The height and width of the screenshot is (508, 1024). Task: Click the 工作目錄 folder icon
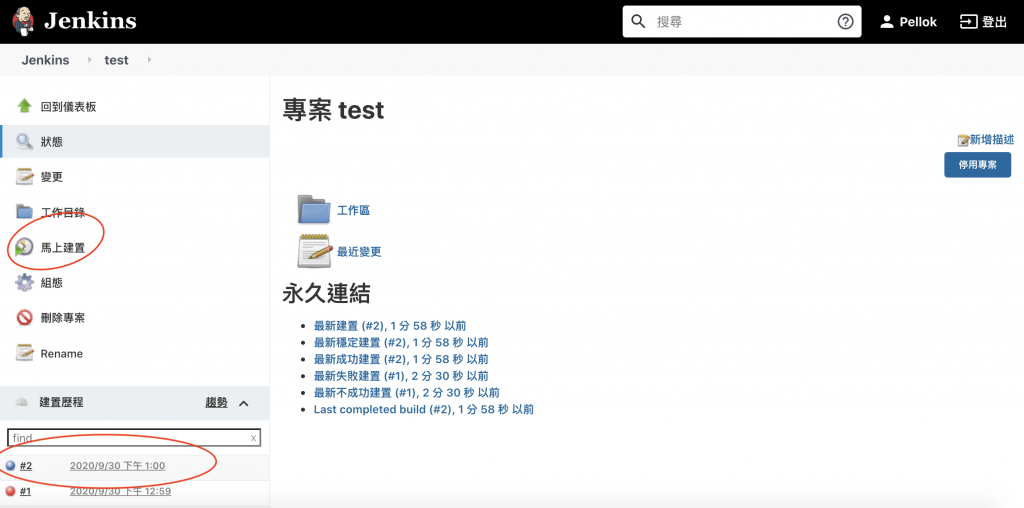coord(24,212)
